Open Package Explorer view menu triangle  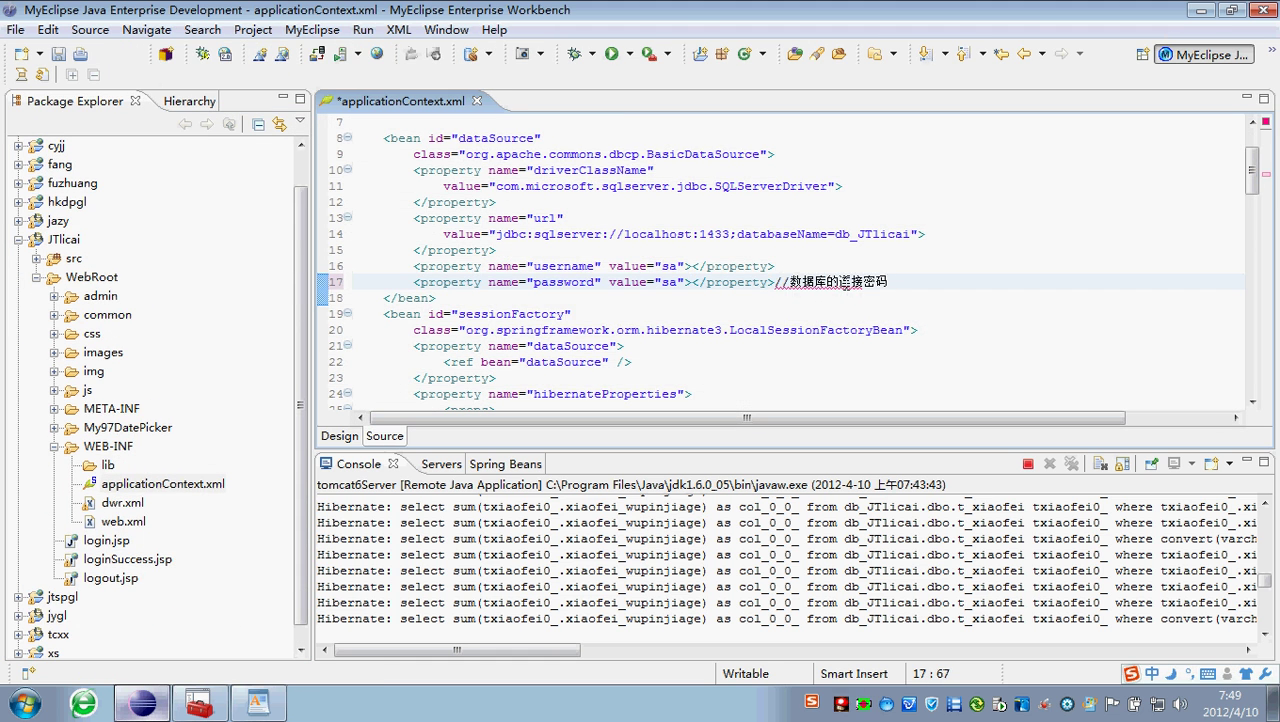coord(300,122)
